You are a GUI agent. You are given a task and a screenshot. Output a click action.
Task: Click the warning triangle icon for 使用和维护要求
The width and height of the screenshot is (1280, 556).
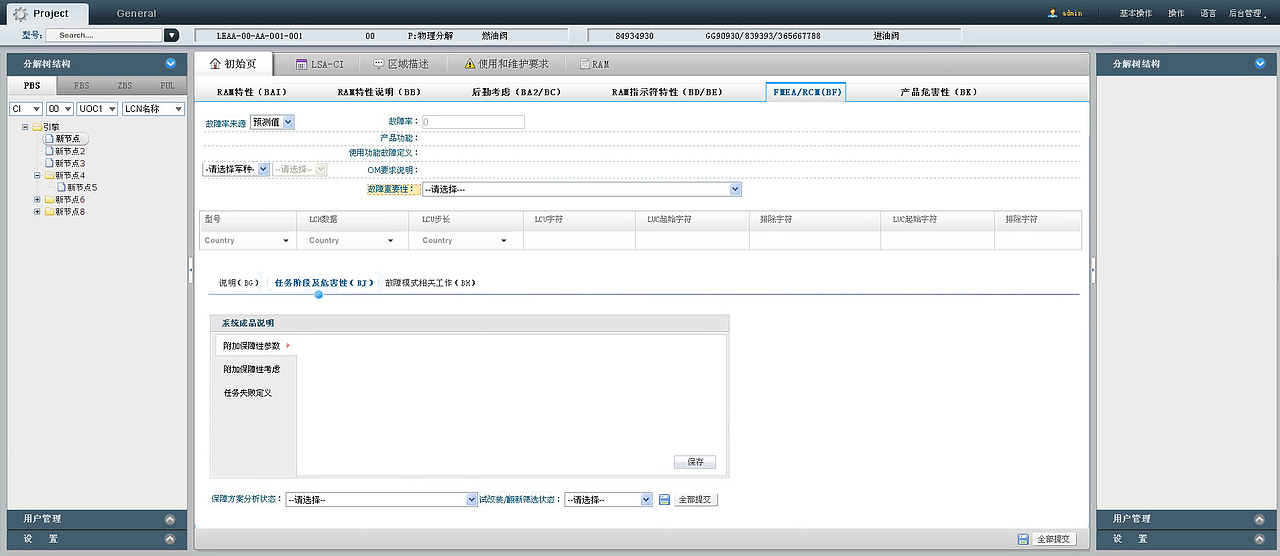click(469, 64)
